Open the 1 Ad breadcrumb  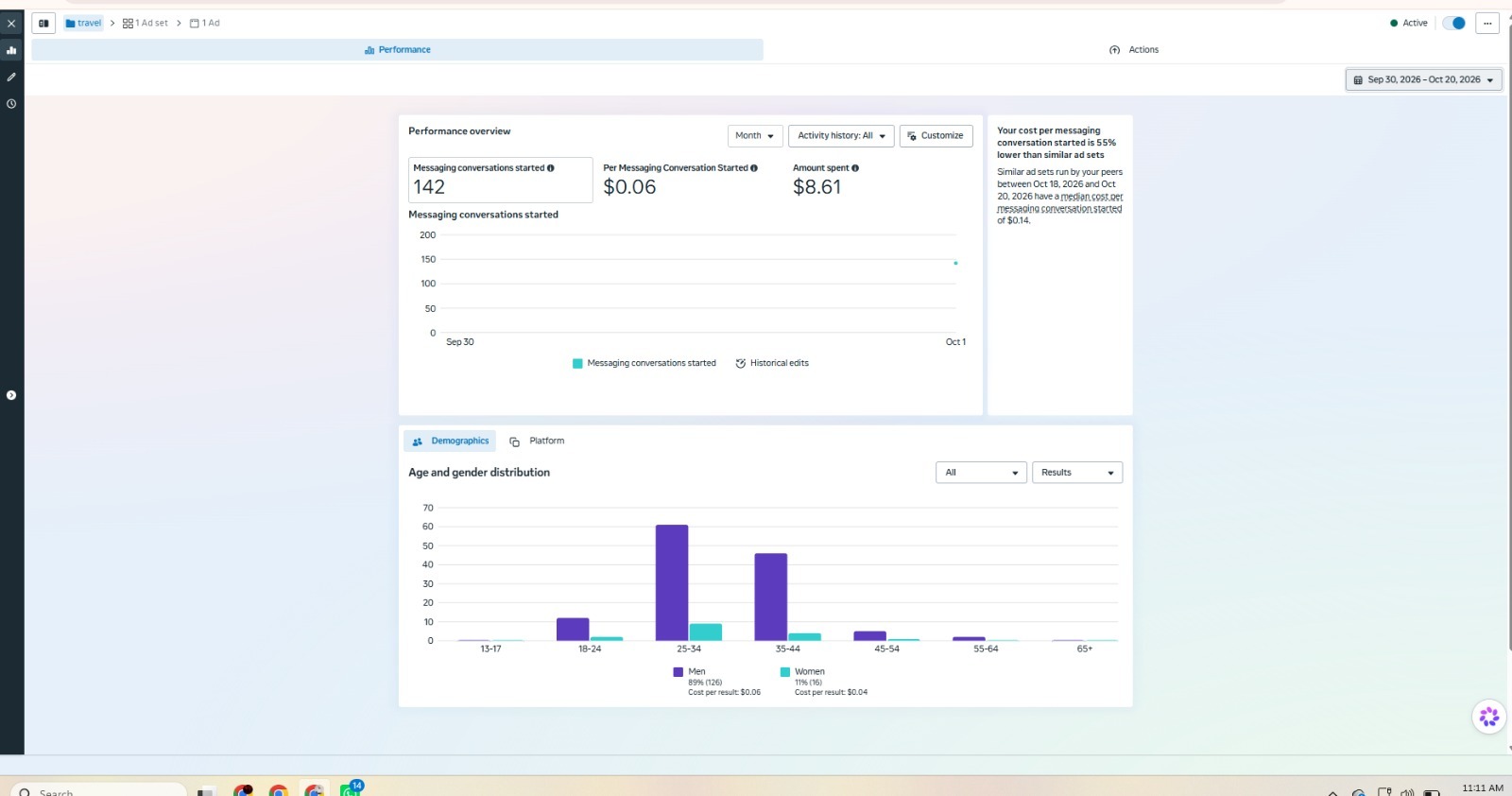click(205, 24)
